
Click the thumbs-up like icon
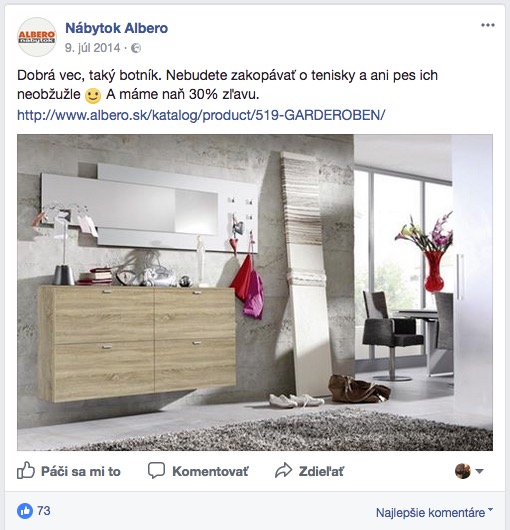pyautogui.click(x=26, y=470)
